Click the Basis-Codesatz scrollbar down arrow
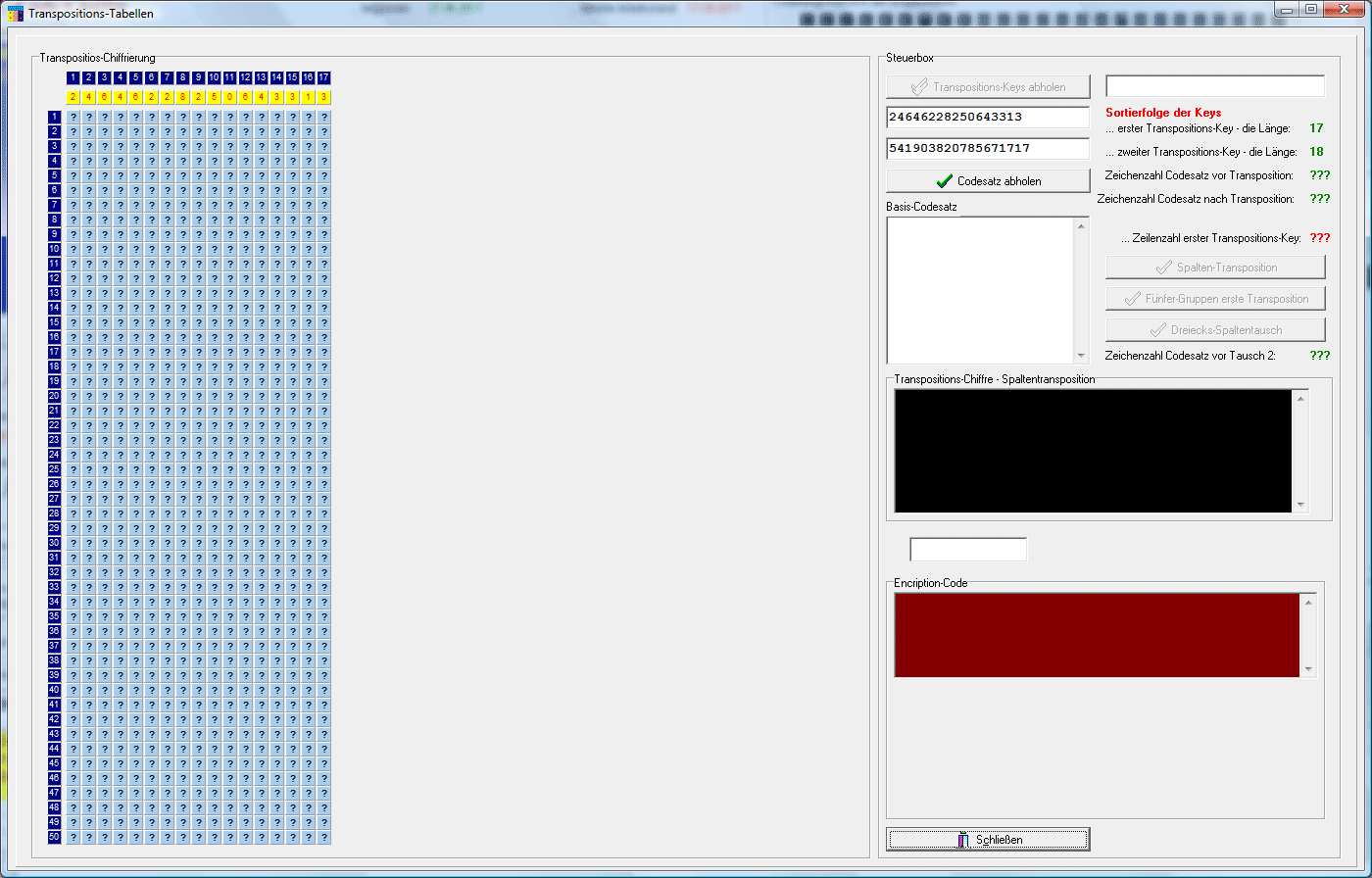1372x878 pixels. [1082, 356]
